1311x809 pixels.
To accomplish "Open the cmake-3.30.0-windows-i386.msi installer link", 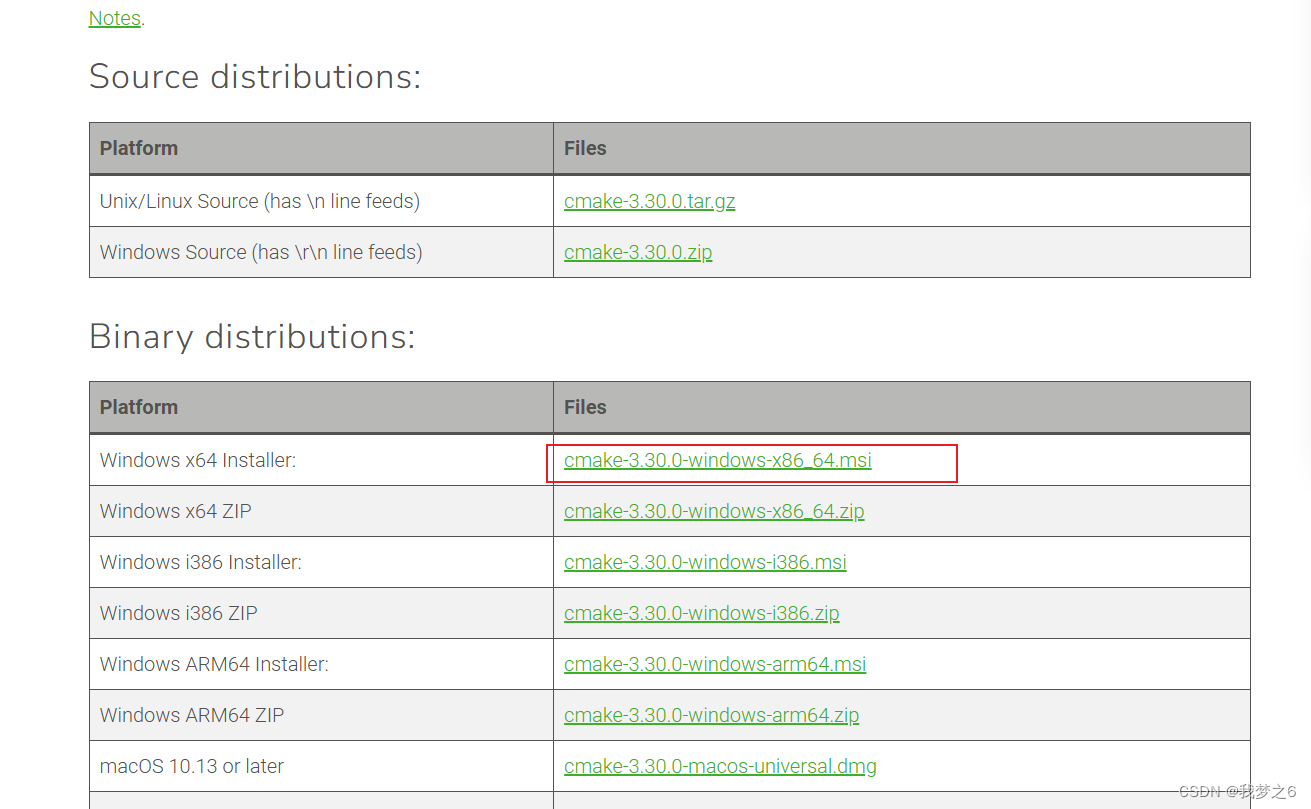I will coord(705,562).
